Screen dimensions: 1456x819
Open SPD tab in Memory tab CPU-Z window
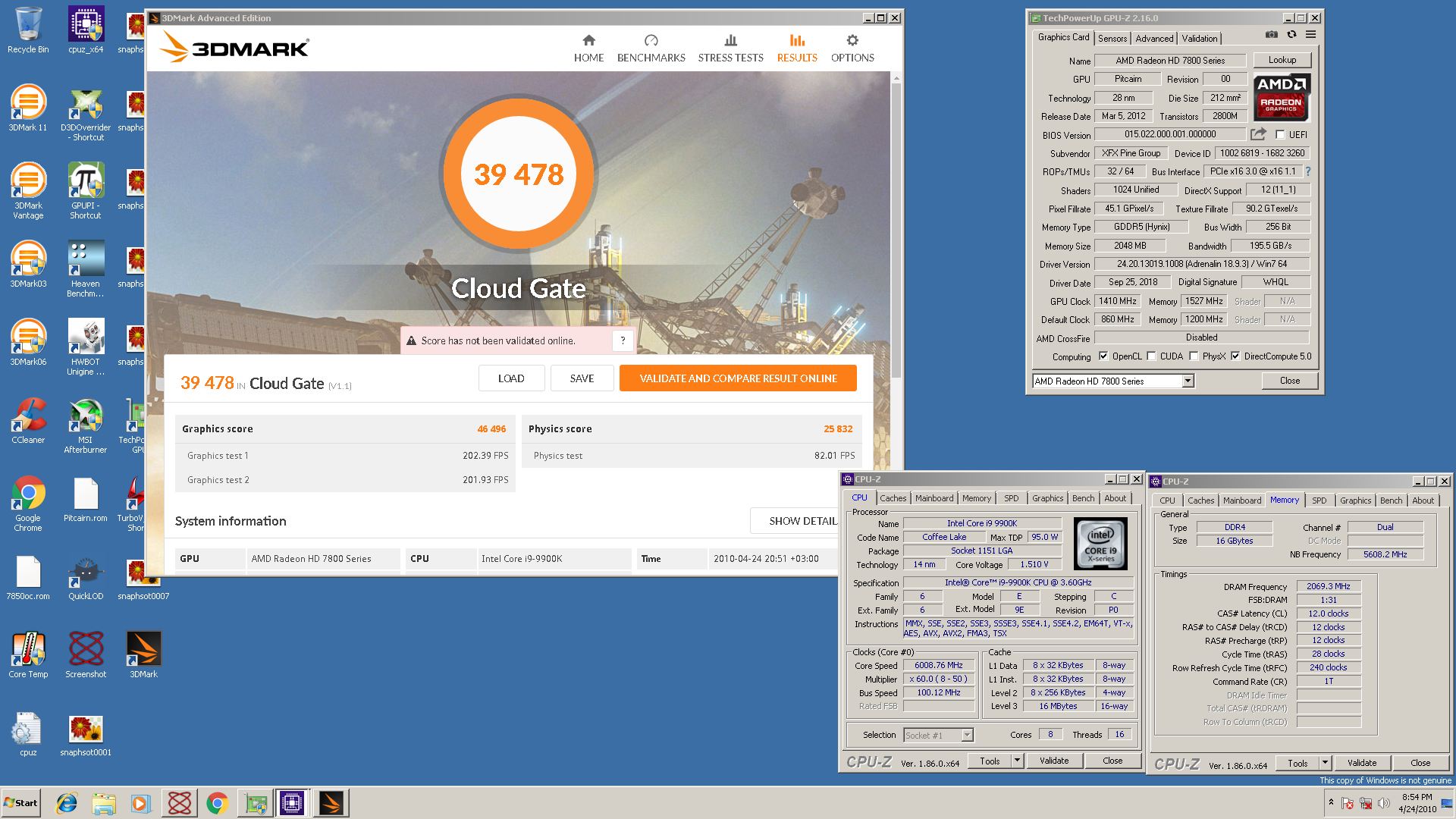point(1319,500)
